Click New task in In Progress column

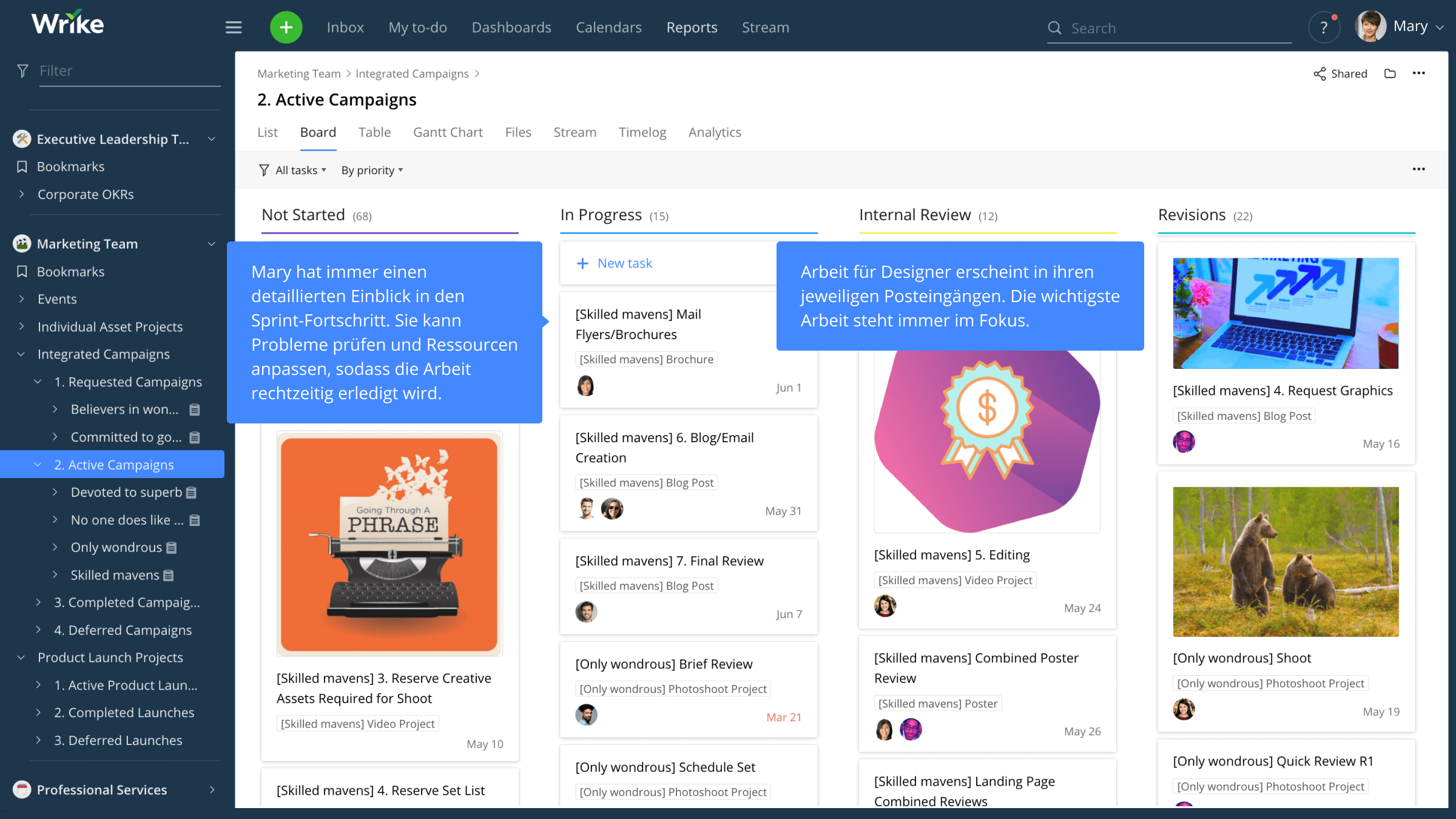pyautogui.click(x=614, y=263)
